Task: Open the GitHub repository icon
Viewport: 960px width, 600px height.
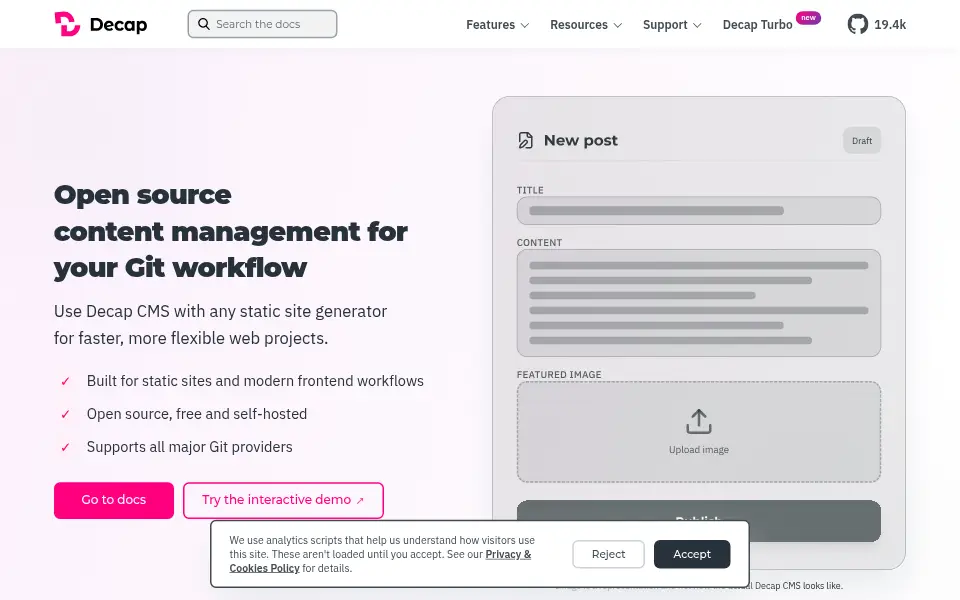Action: (x=857, y=24)
